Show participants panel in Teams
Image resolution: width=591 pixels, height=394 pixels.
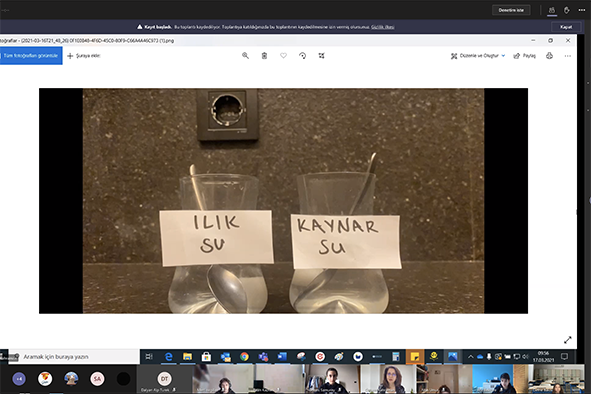[552, 10]
